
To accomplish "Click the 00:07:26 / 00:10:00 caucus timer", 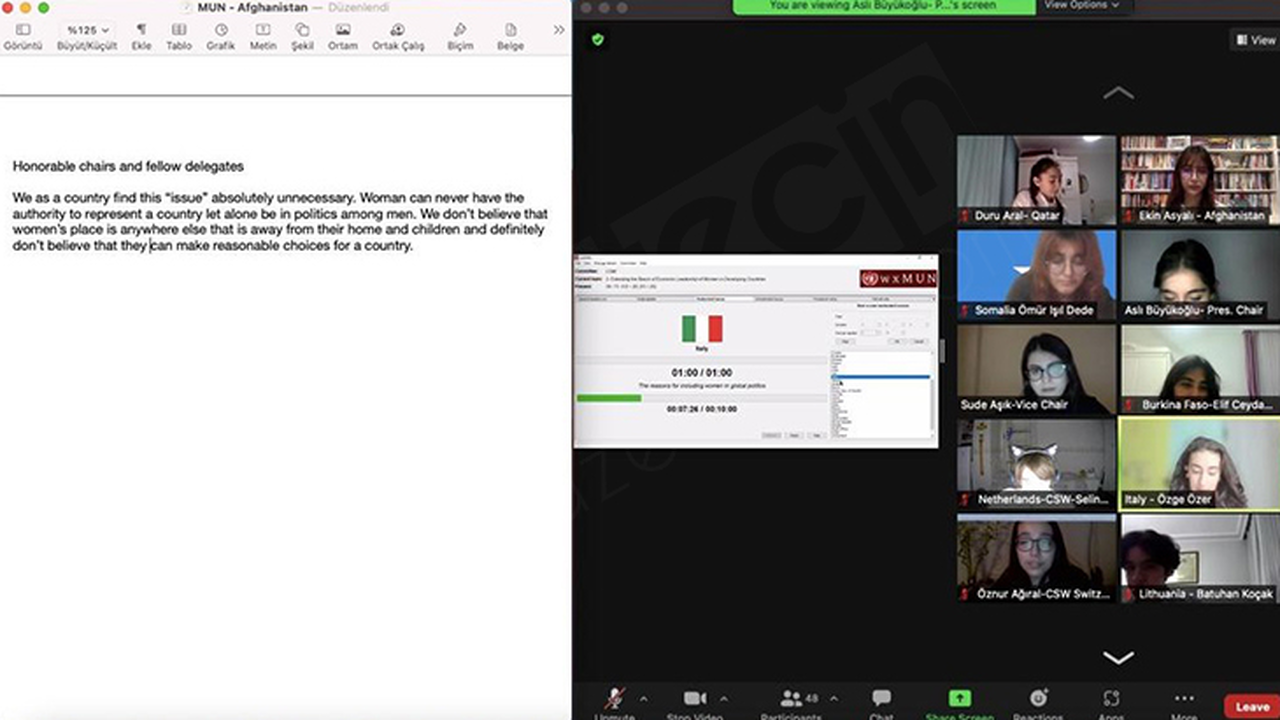I will 700,408.
